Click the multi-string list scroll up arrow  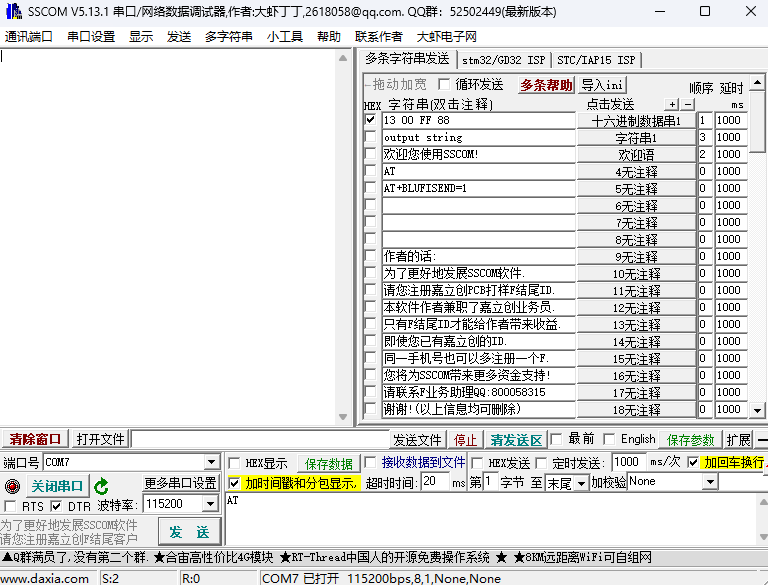[x=757, y=82]
